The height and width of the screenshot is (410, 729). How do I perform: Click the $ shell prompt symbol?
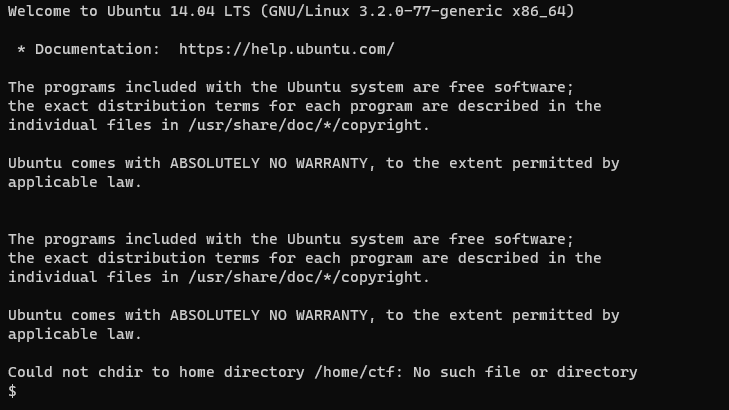tap(13, 391)
